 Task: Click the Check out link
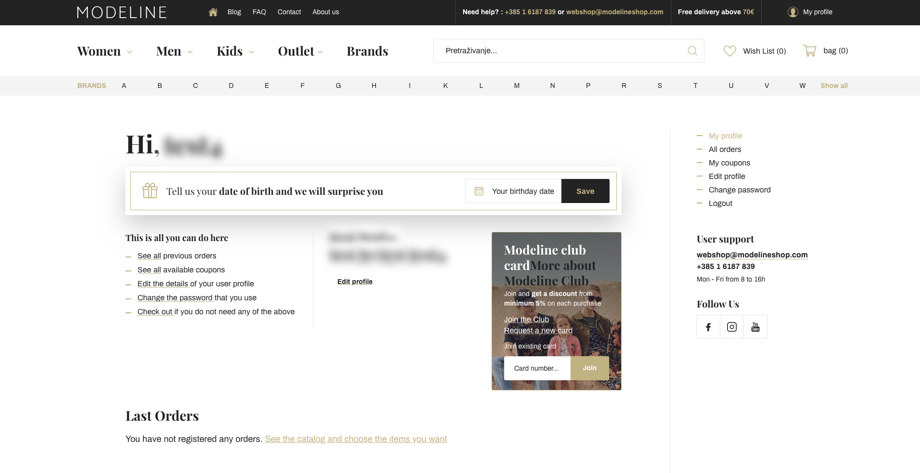click(x=155, y=312)
